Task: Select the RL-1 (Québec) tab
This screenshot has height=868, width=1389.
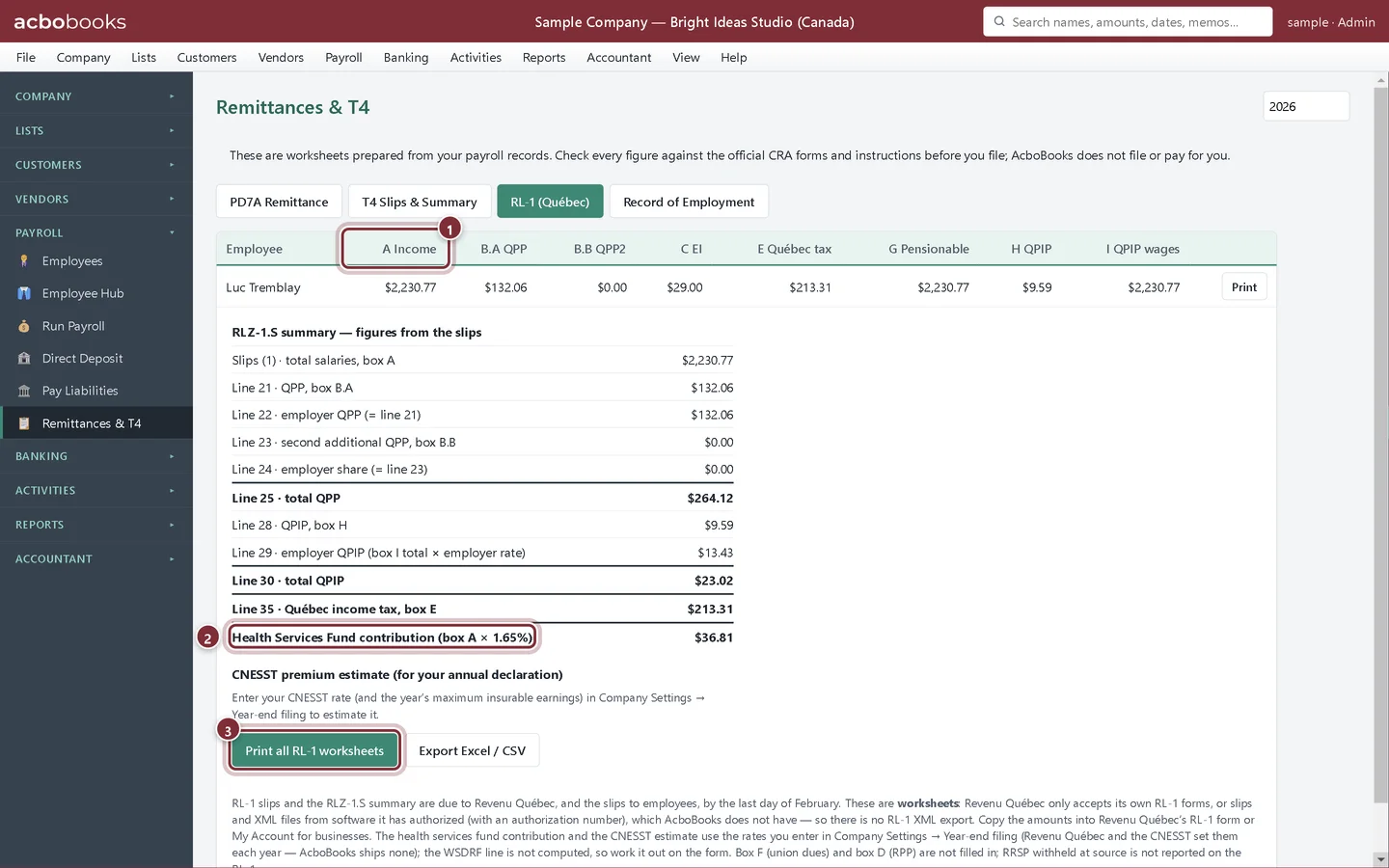Action: pos(550,202)
